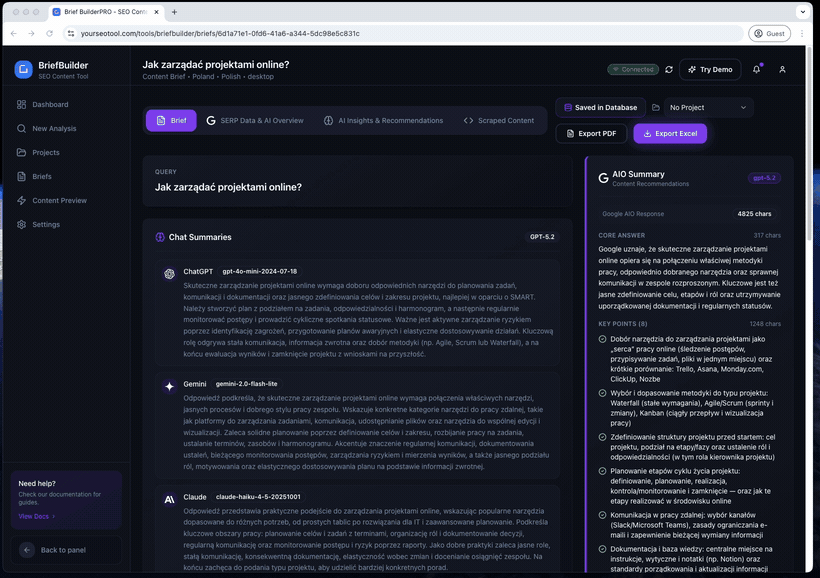Click the Saved in Database button
Screen dimensions: 820x578
click(x=599, y=107)
